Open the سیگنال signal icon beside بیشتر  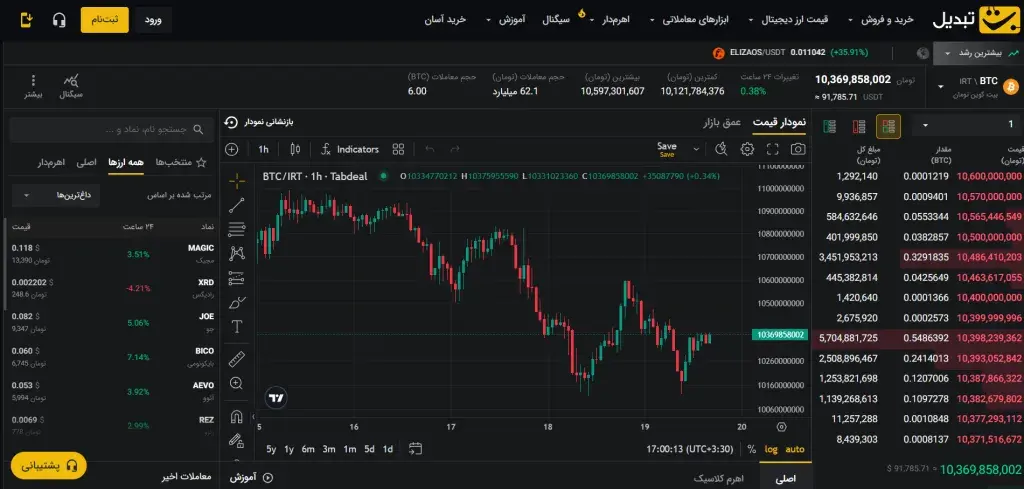click(71, 87)
